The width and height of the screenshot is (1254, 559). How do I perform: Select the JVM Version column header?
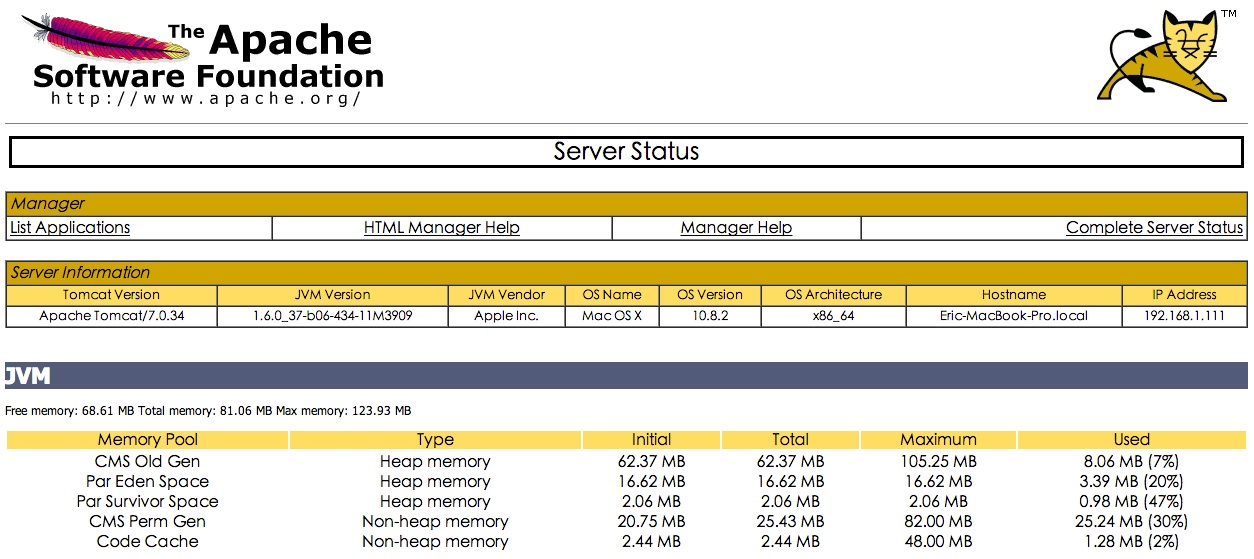(x=333, y=295)
